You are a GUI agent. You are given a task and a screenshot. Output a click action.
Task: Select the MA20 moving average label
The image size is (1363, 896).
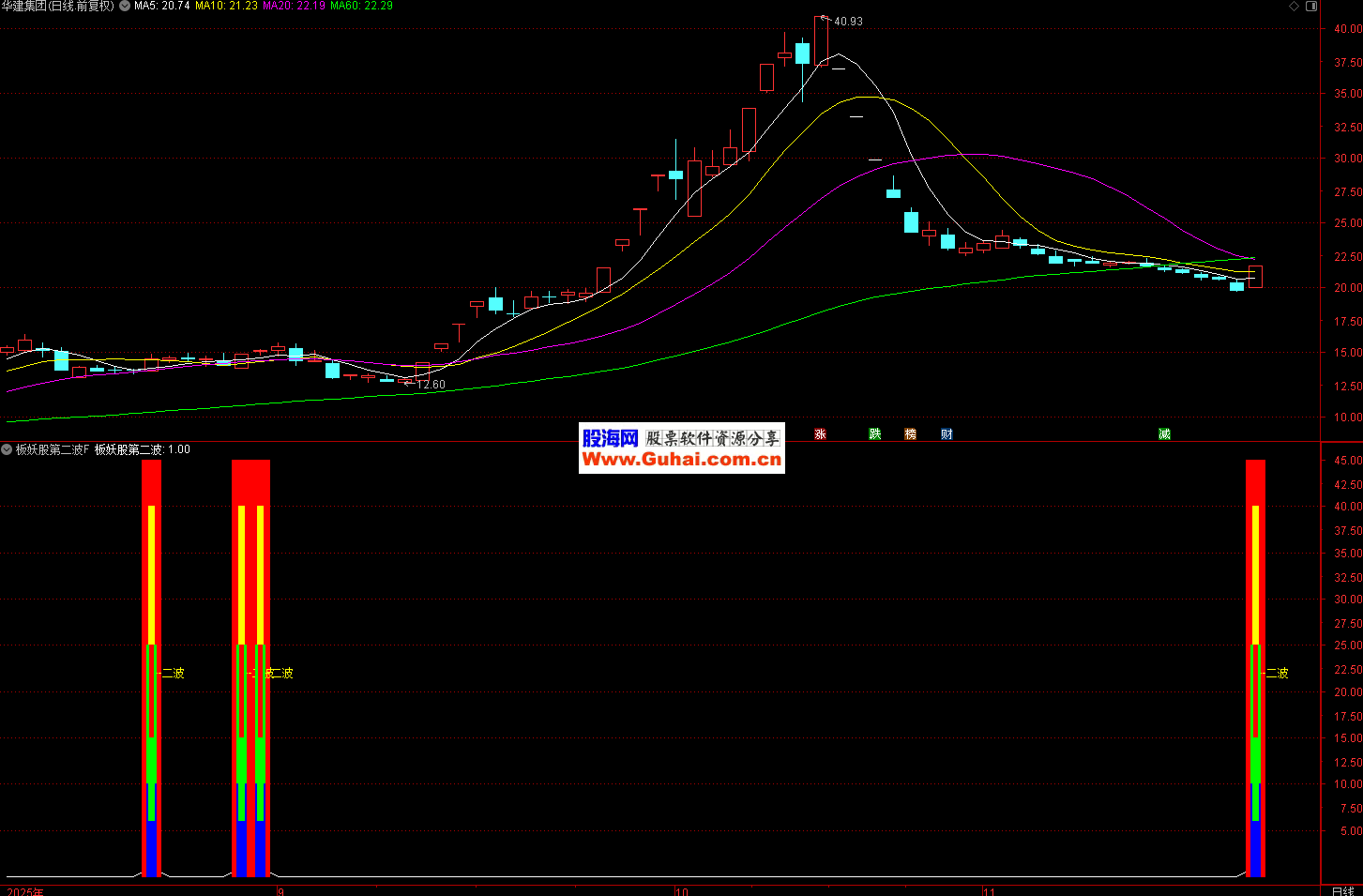[x=294, y=7]
